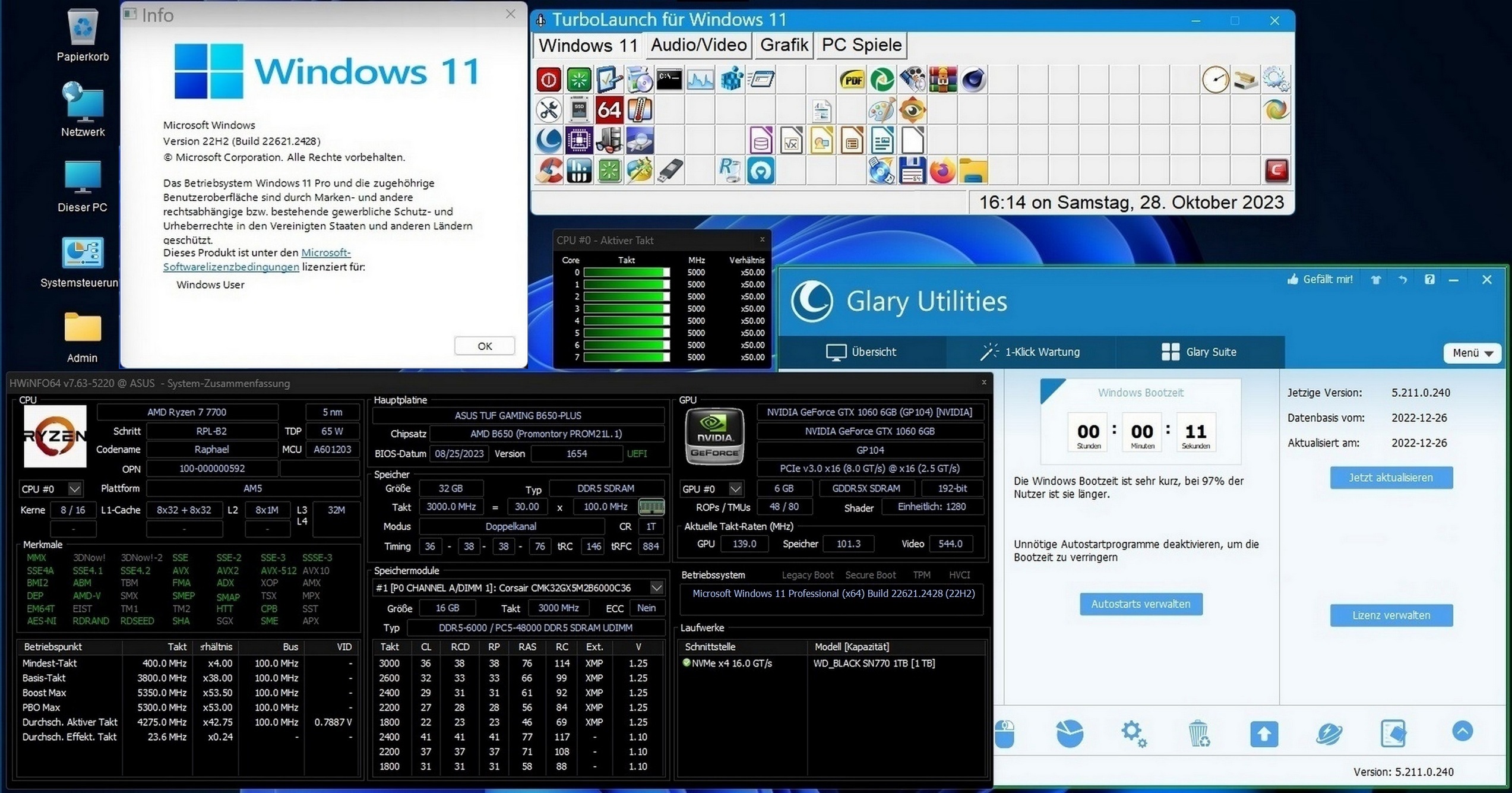
Task: Click the pie chart disk icon in Glary
Action: (1070, 733)
